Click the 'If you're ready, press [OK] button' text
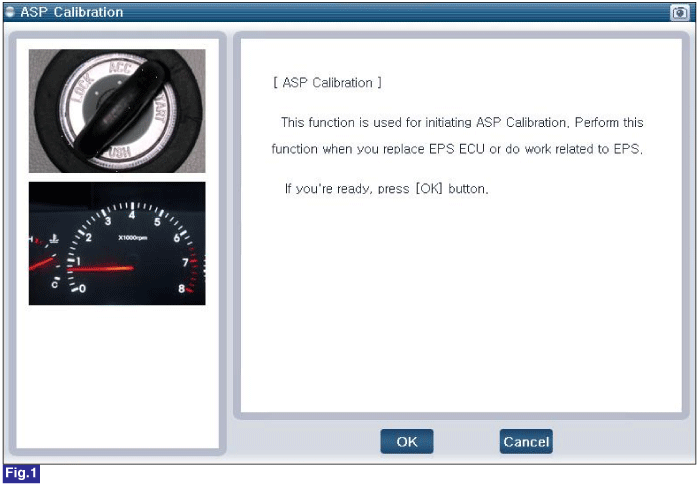This screenshot has height=486, width=700. [x=387, y=189]
